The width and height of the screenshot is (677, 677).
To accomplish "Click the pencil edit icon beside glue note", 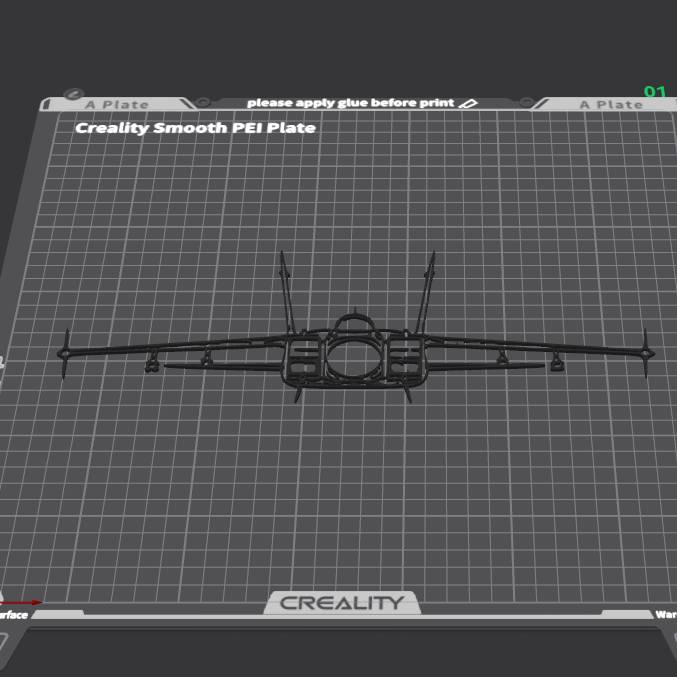I will coord(470,103).
